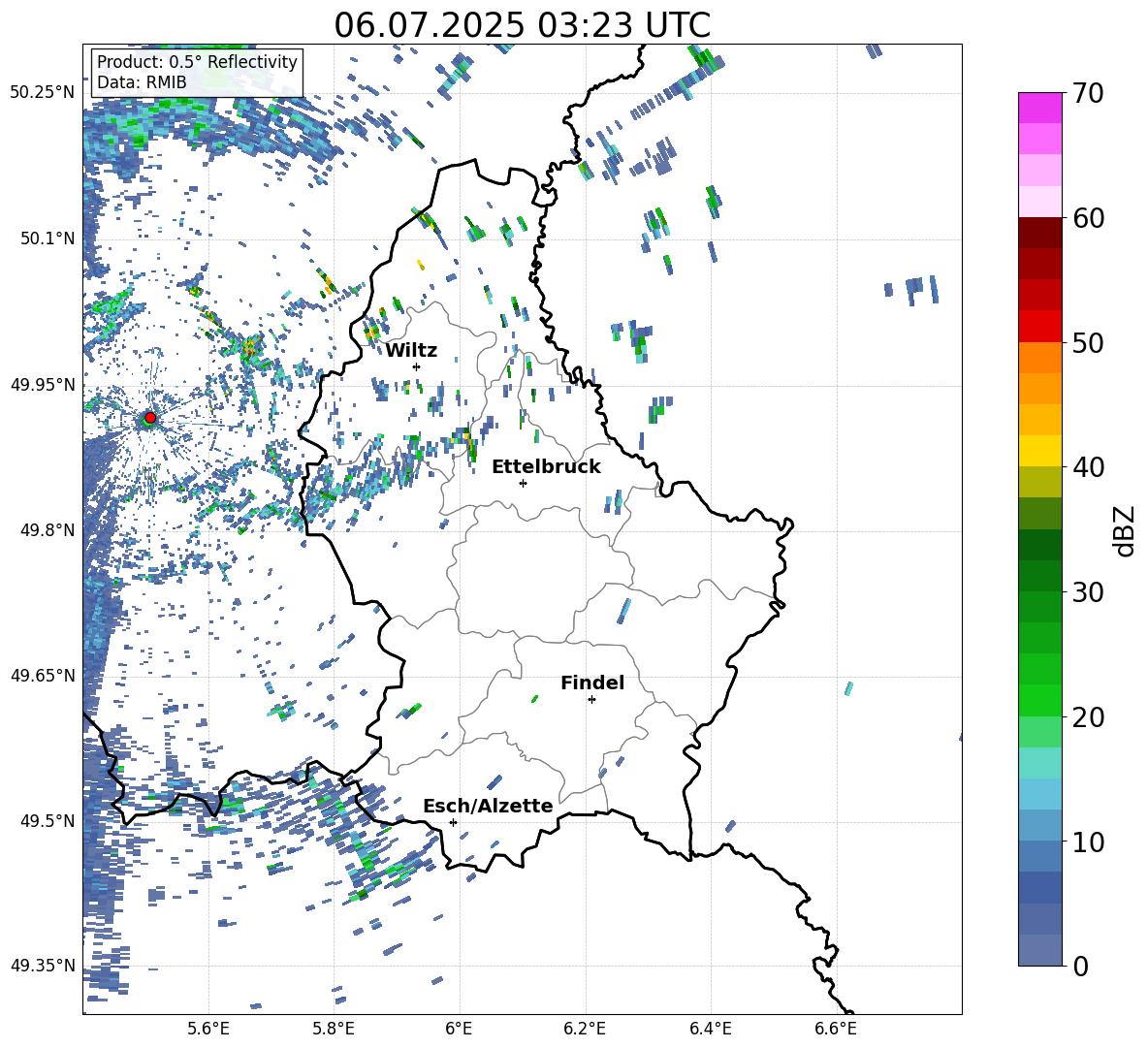Click the 40 colorbar tick label
The image size is (1148, 1048).
pos(1088,467)
